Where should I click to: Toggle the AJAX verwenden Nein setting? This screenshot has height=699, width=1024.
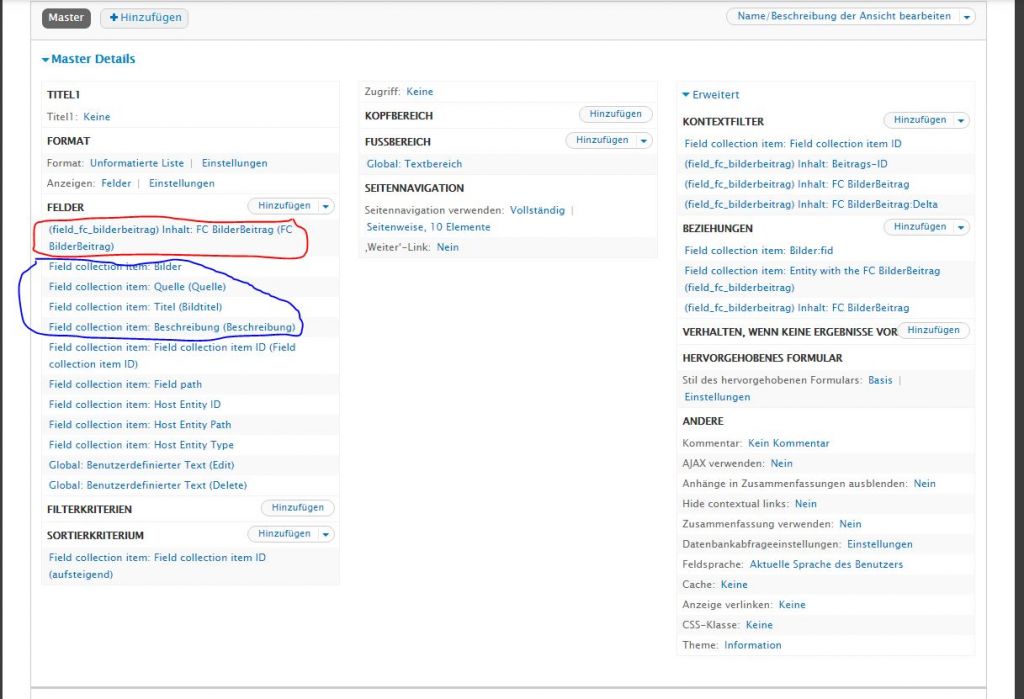coord(781,464)
